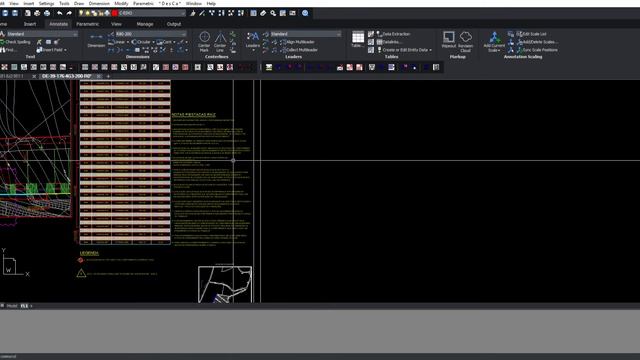Expand the Linear dimension dropdown arrow
Viewport: 640px width, 360px height.
pos(128,42)
